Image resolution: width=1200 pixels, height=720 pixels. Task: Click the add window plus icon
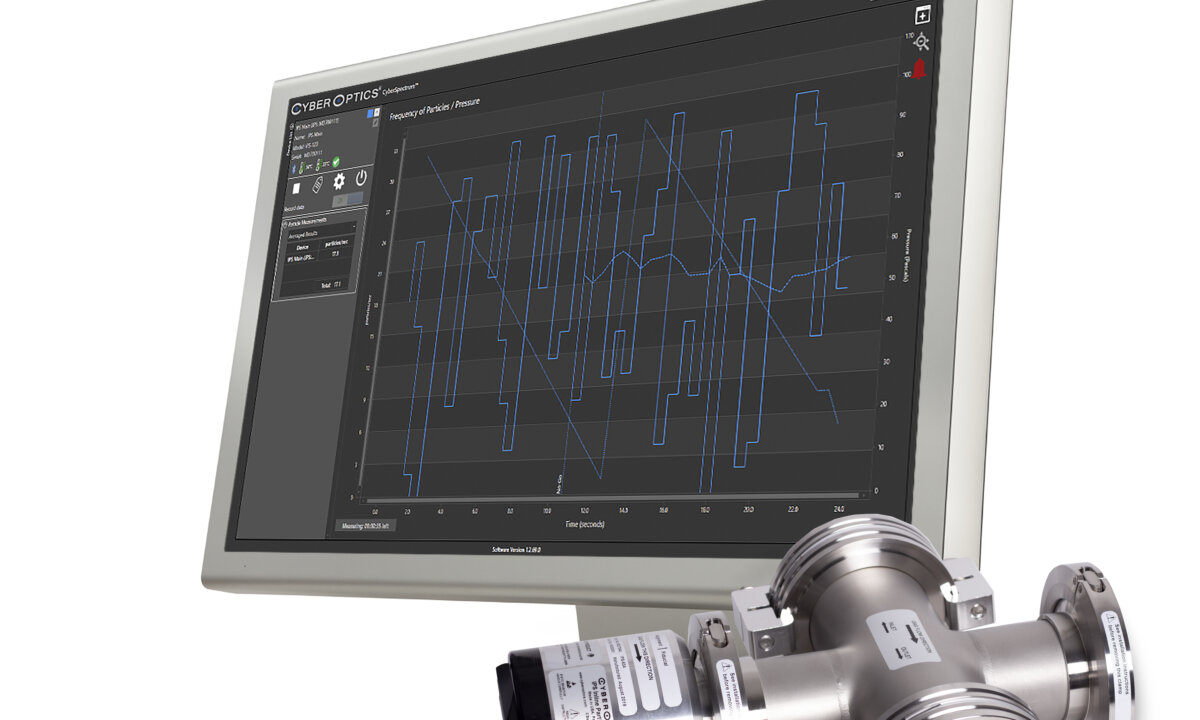922,15
